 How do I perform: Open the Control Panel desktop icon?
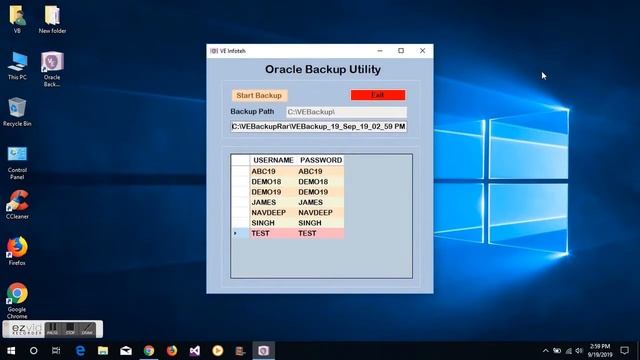point(17,162)
